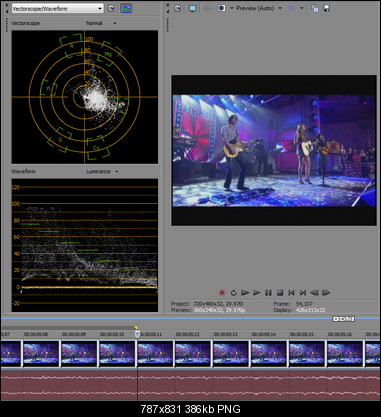This screenshot has height=417, width=381.
Task: Click the audio track waveform event
Action: tap(190, 385)
